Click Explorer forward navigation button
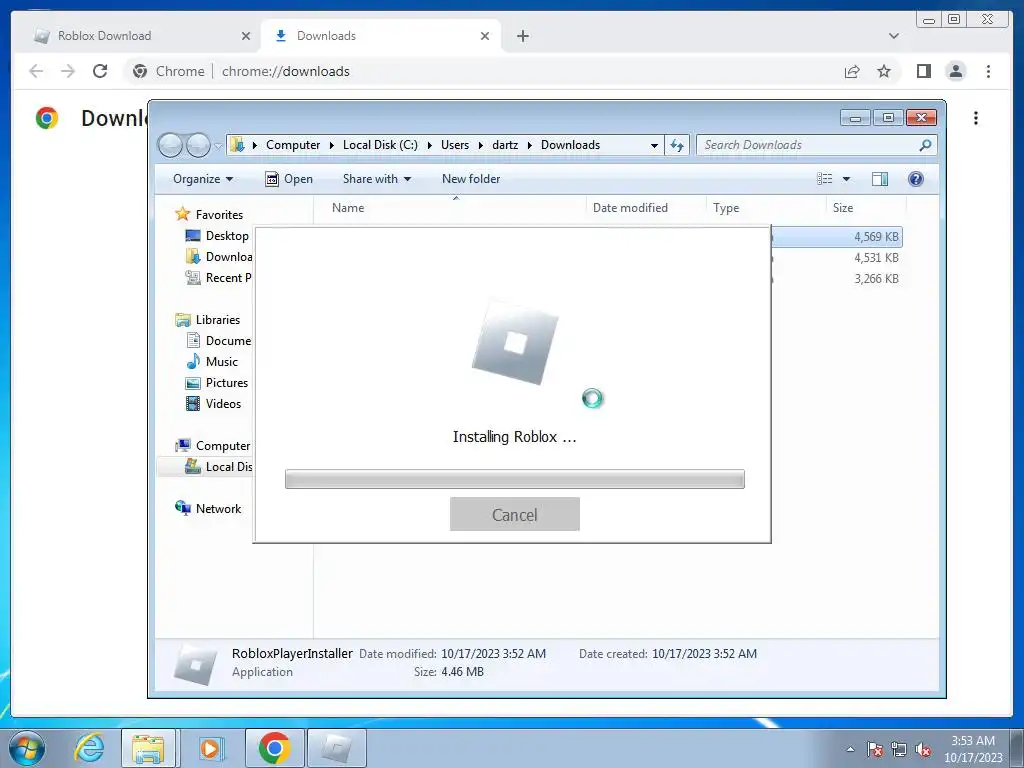Screen dimensions: 1024x768 pyautogui.click(x=198, y=145)
